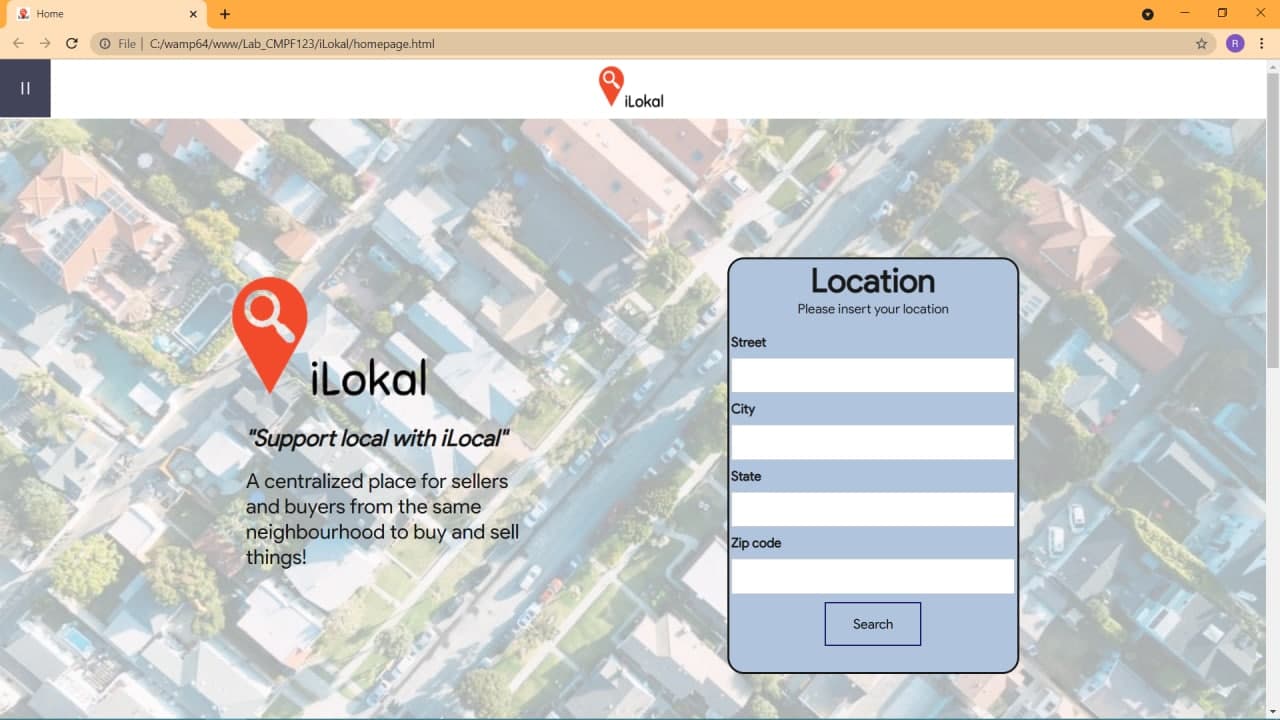Screen dimensions: 1280x720
Task: Click the State input field
Action: pos(872,509)
